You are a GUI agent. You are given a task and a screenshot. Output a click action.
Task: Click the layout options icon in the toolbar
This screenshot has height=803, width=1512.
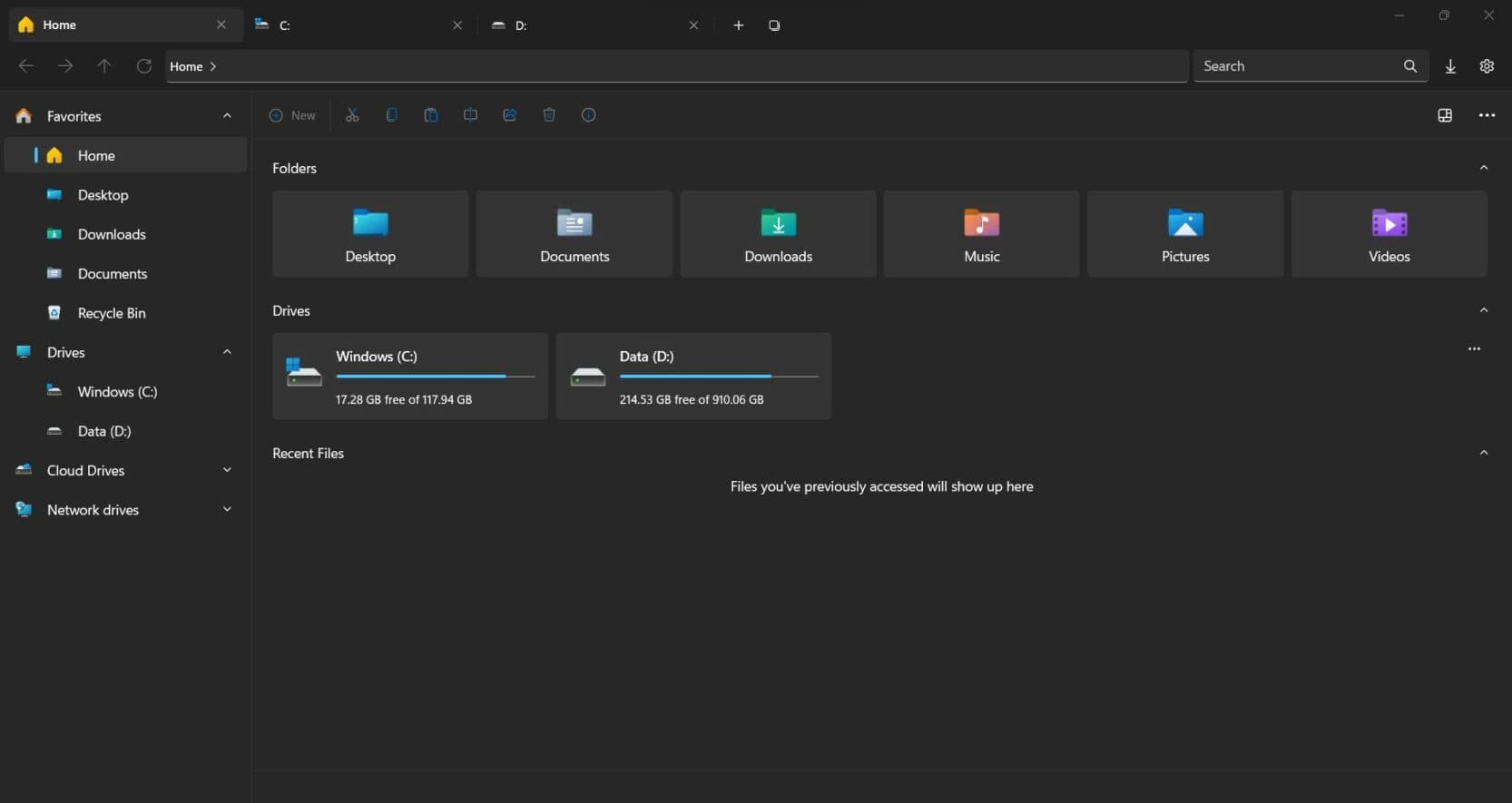click(x=1445, y=115)
